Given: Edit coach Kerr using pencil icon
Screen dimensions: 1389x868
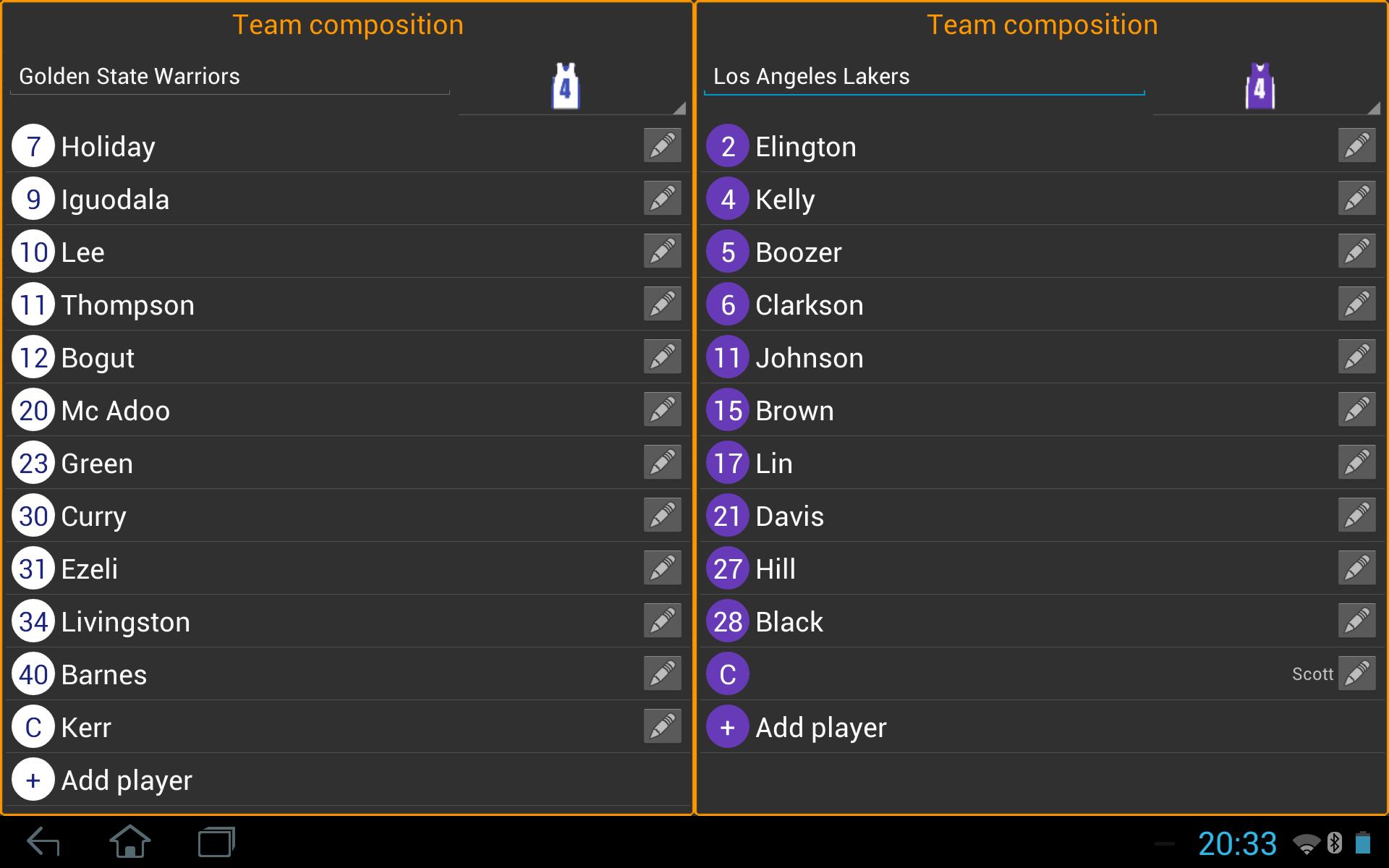Looking at the screenshot, I should pos(662,727).
